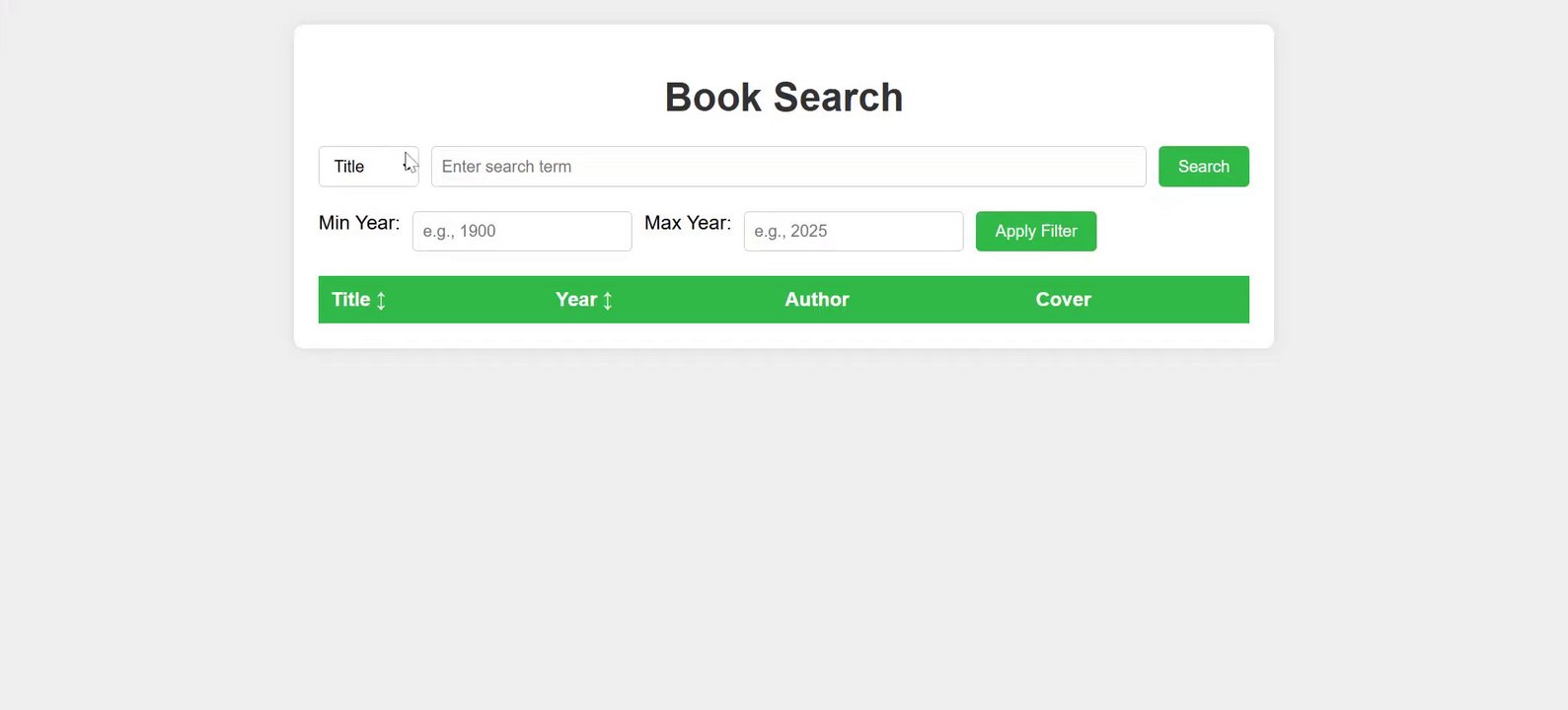Select the Author column header

816,300
